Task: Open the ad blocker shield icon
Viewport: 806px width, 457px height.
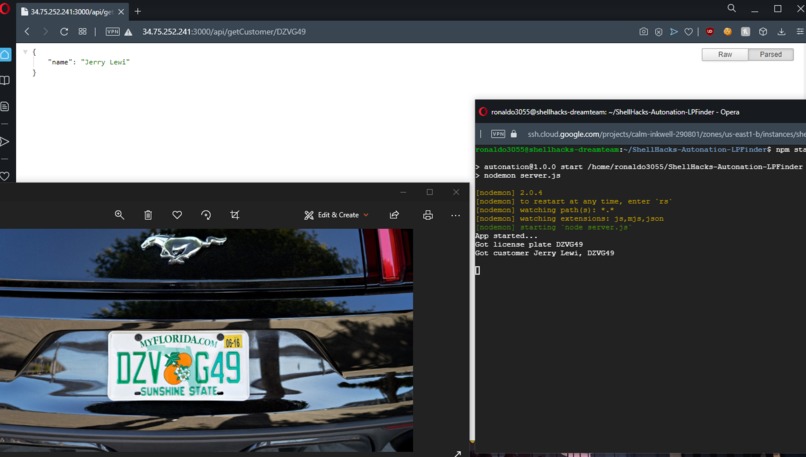Action: tap(658, 32)
